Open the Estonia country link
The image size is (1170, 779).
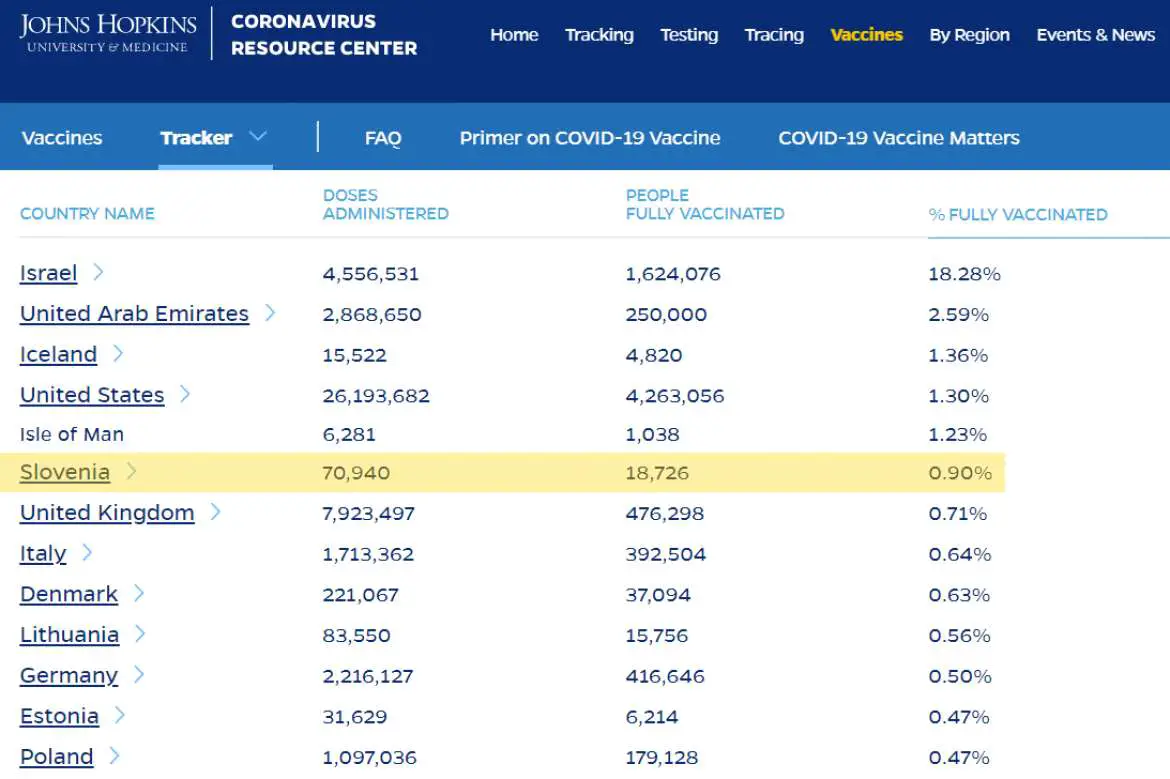tap(60, 716)
